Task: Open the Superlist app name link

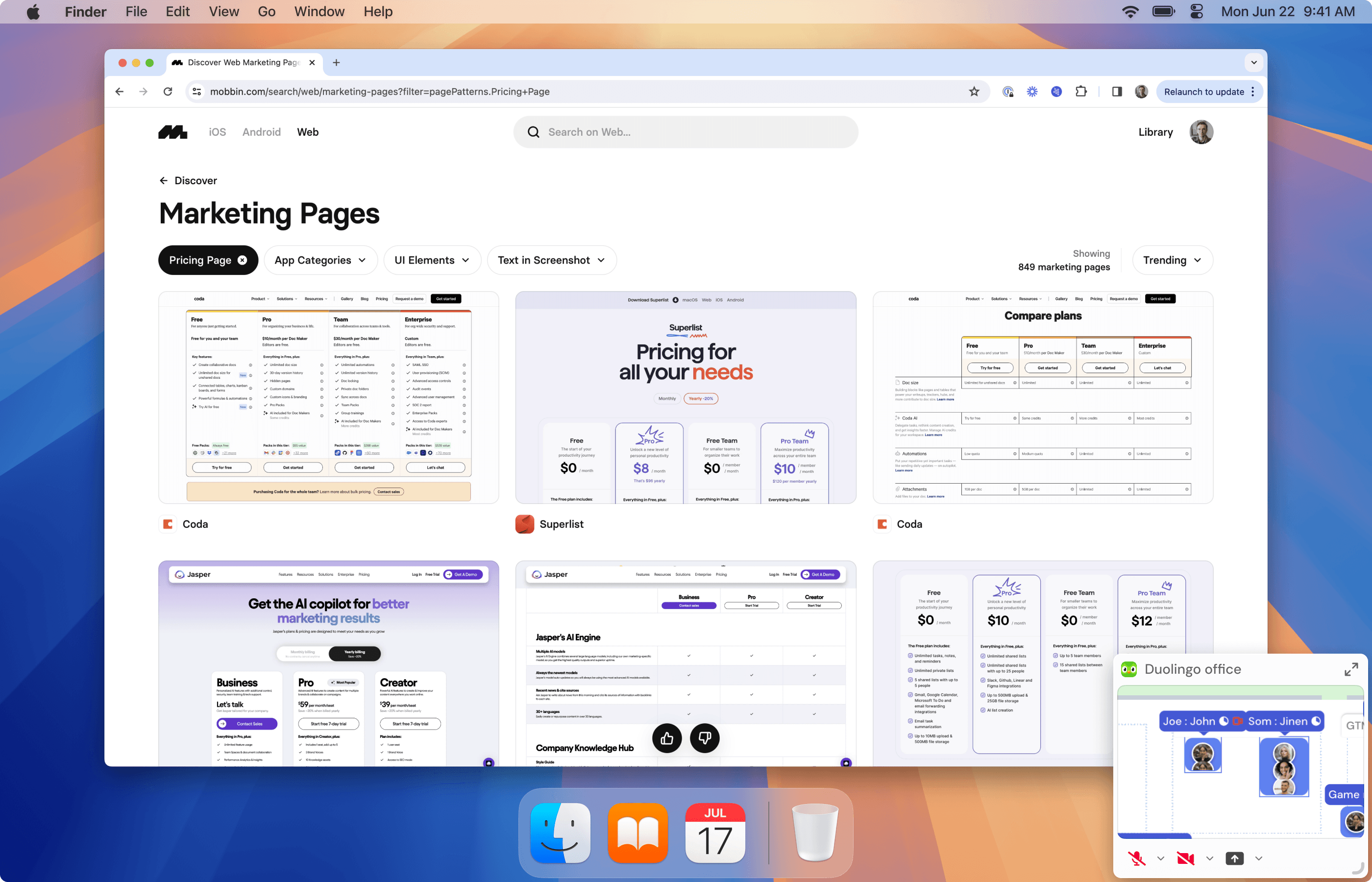Action: (561, 524)
